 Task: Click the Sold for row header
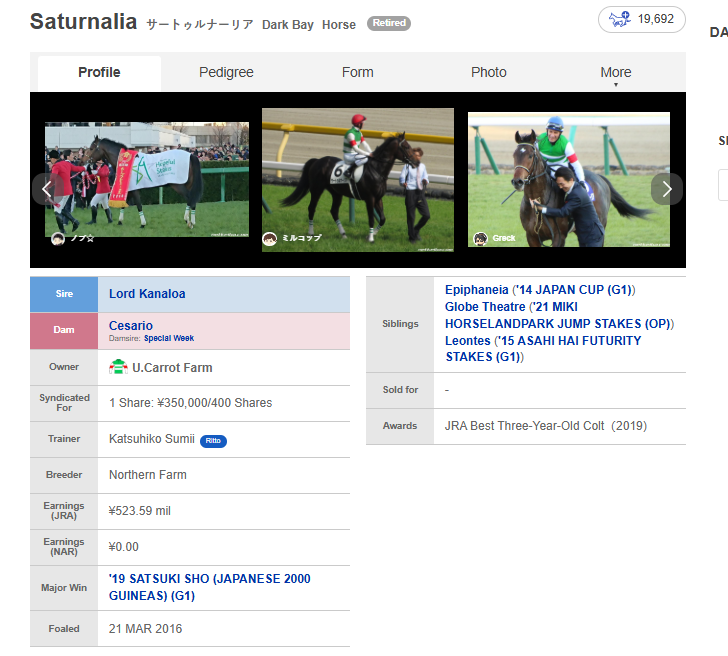400,390
